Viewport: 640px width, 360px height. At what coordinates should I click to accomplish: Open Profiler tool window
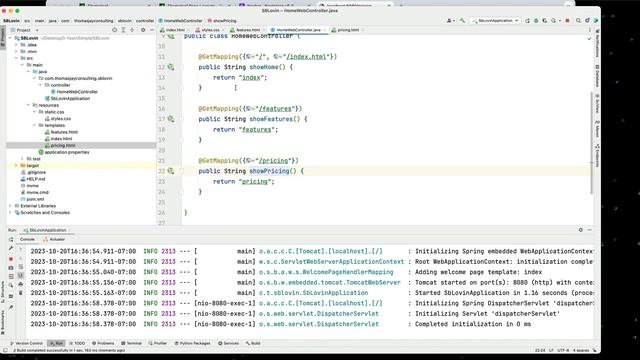(158, 343)
